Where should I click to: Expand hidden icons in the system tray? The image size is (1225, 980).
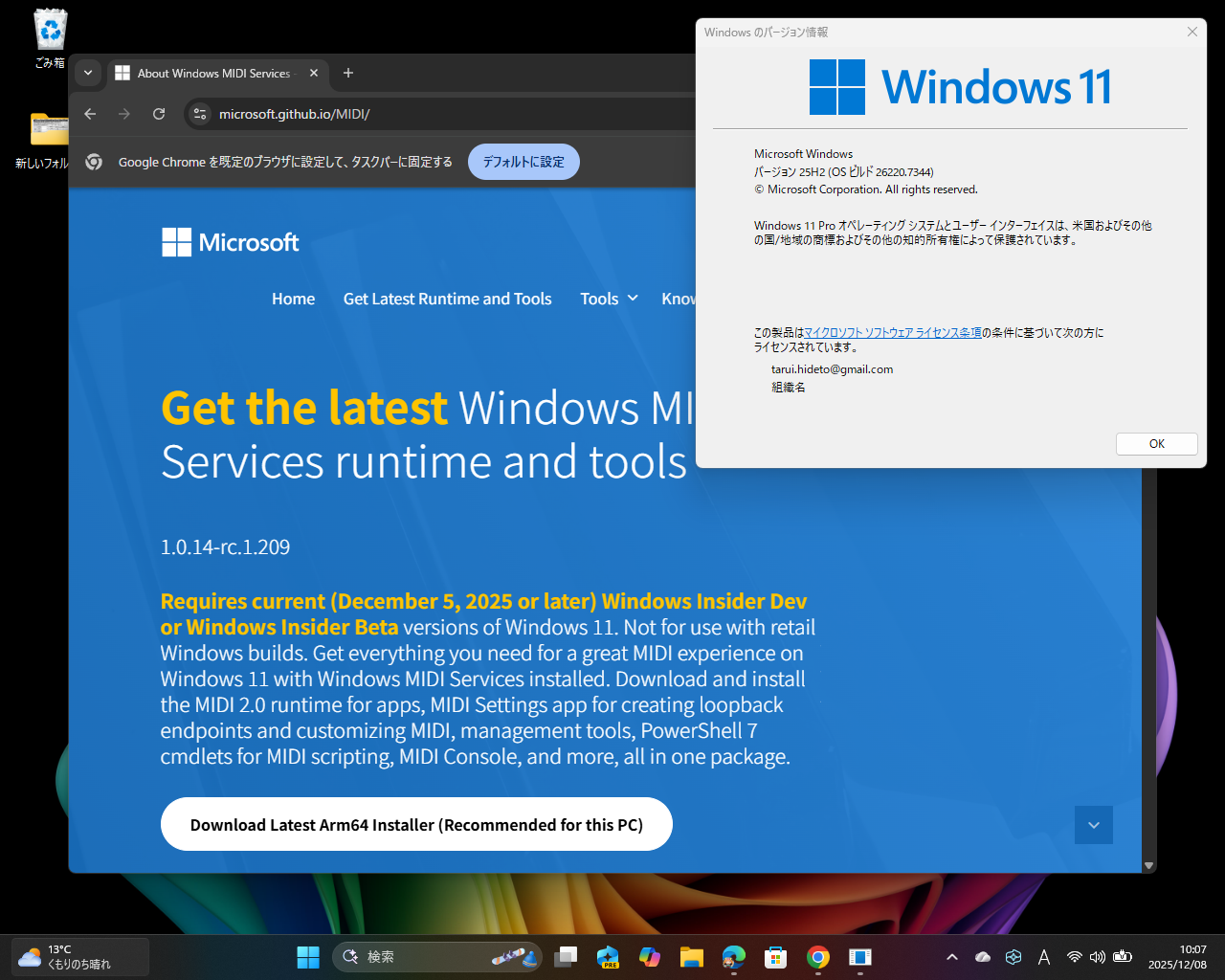point(952,956)
